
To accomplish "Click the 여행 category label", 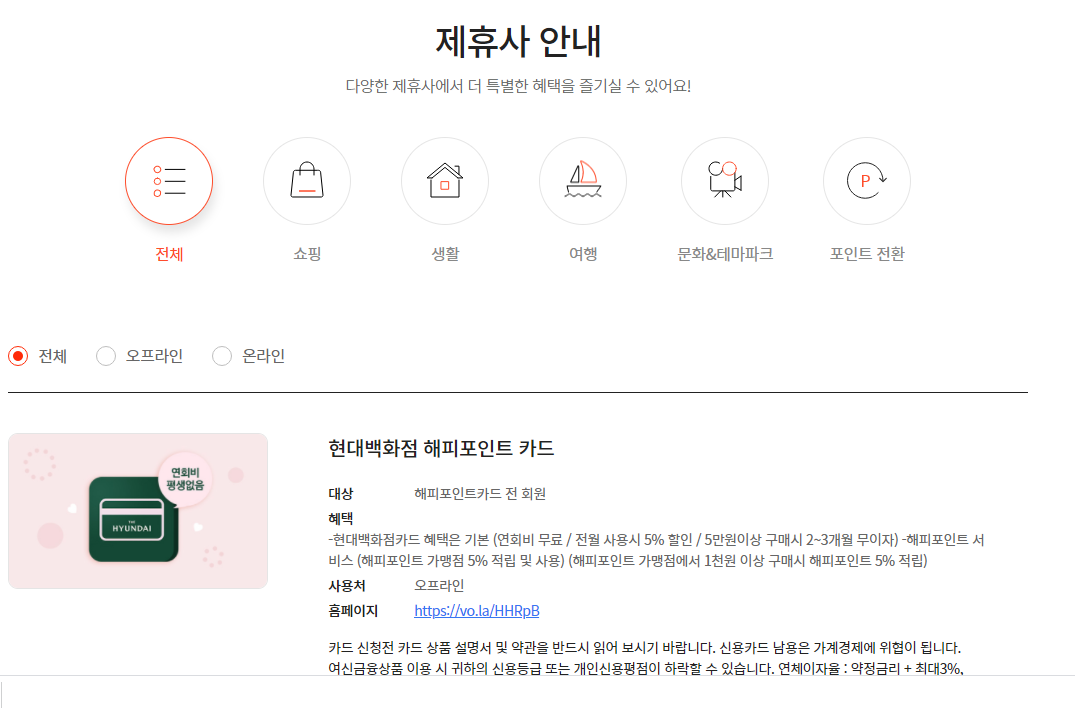I will click(583, 254).
